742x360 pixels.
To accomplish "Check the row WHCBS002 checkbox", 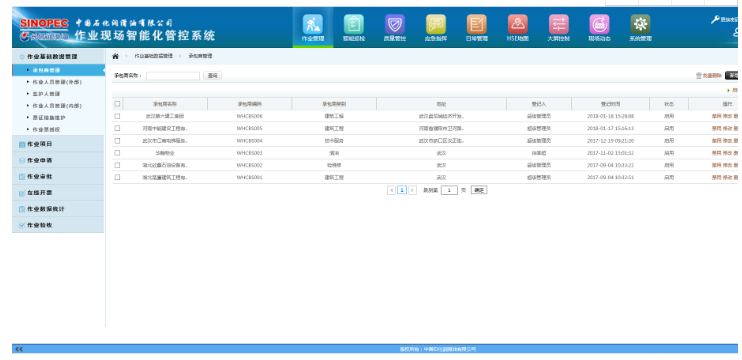I will click(117, 165).
